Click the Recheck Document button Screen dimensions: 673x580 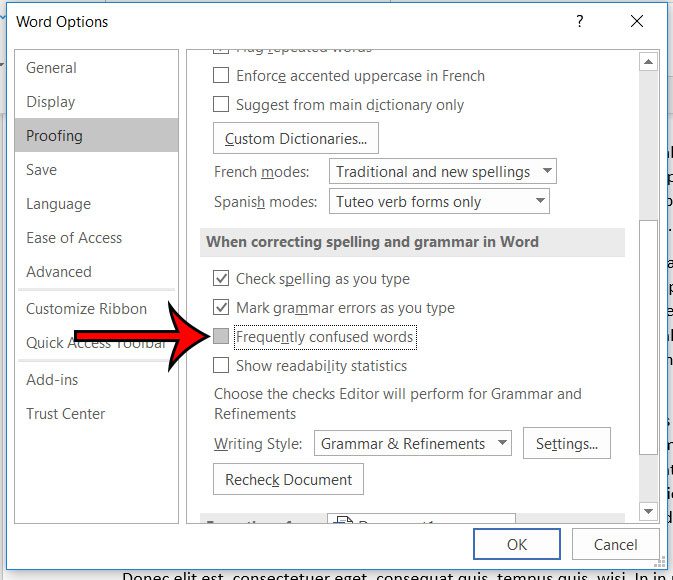point(288,479)
